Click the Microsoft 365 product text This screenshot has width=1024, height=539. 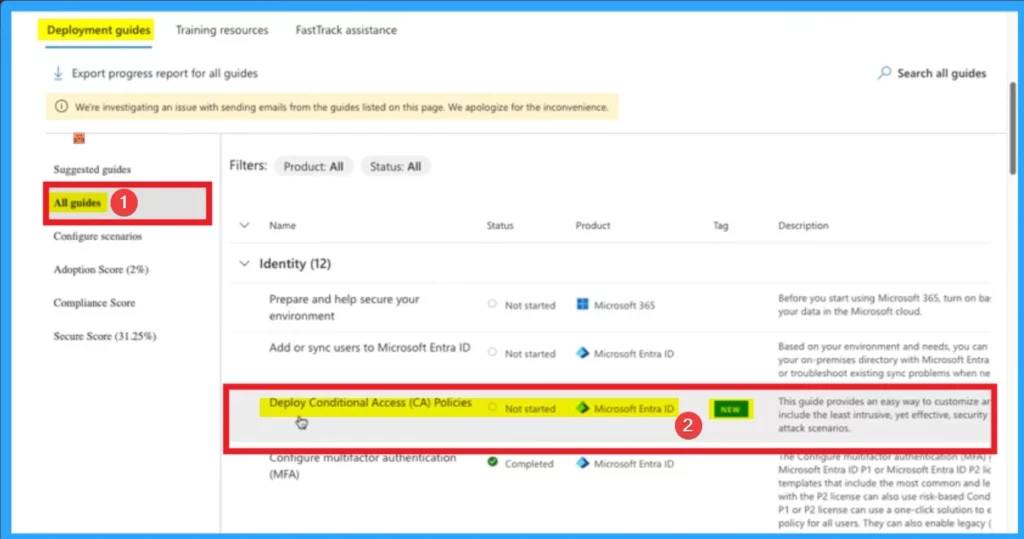tap(624, 305)
